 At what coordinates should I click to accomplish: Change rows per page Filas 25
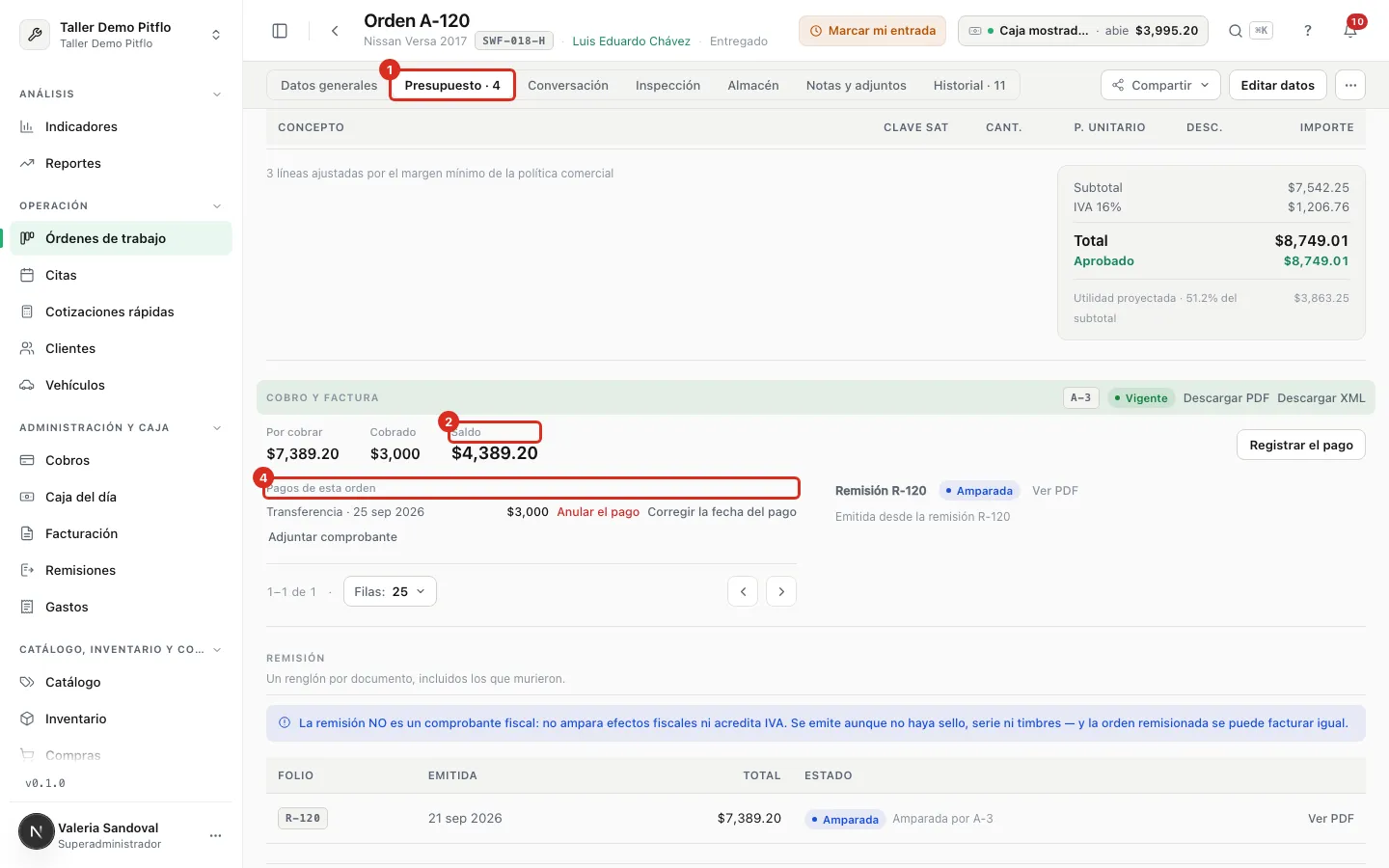point(390,591)
